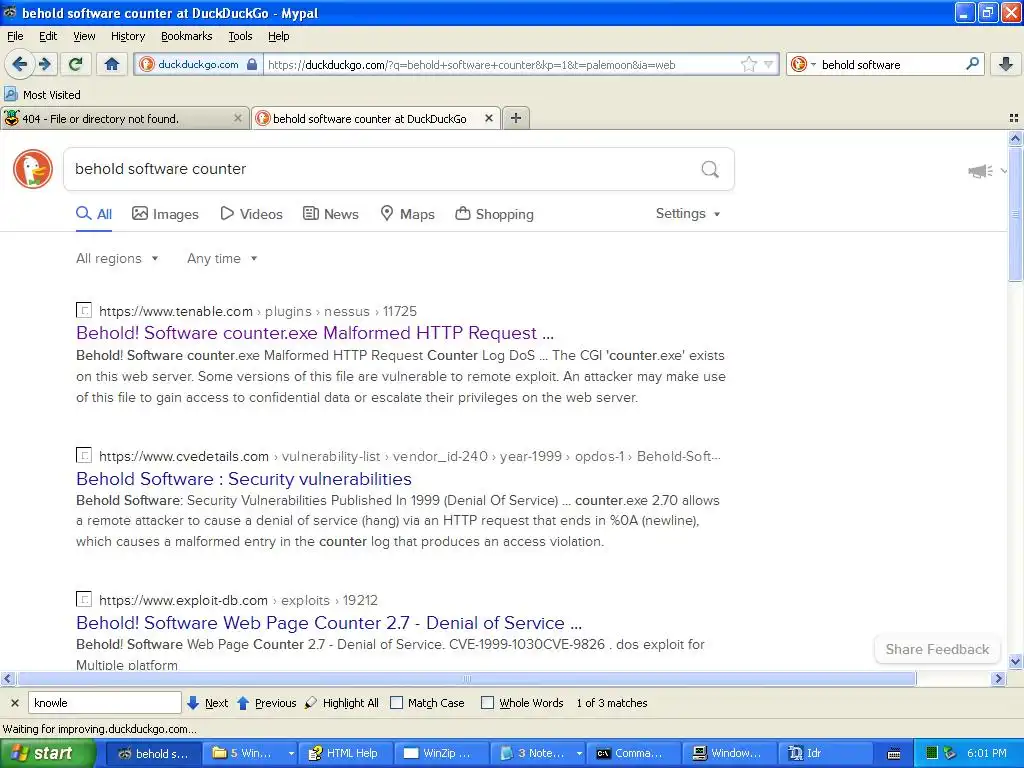Click the favicon beside the cvedetails.com result

(x=84, y=455)
